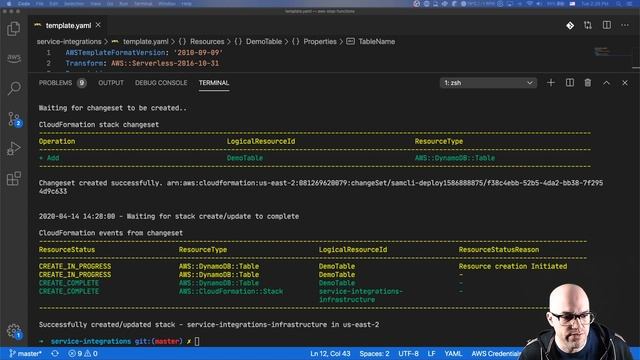
Task: Click Ln 12, Col 43 in status bar
Action: click(330, 353)
